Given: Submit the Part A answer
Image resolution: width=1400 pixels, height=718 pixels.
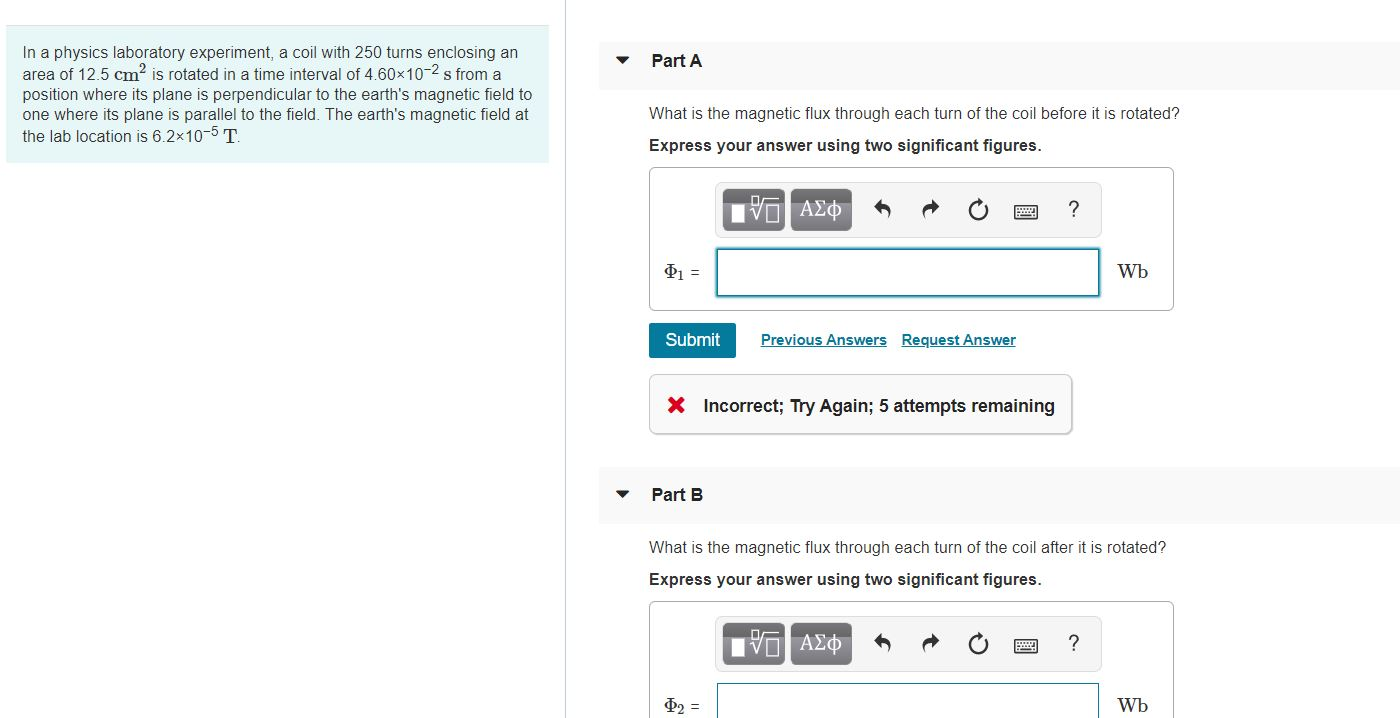Looking at the screenshot, I should point(692,340).
